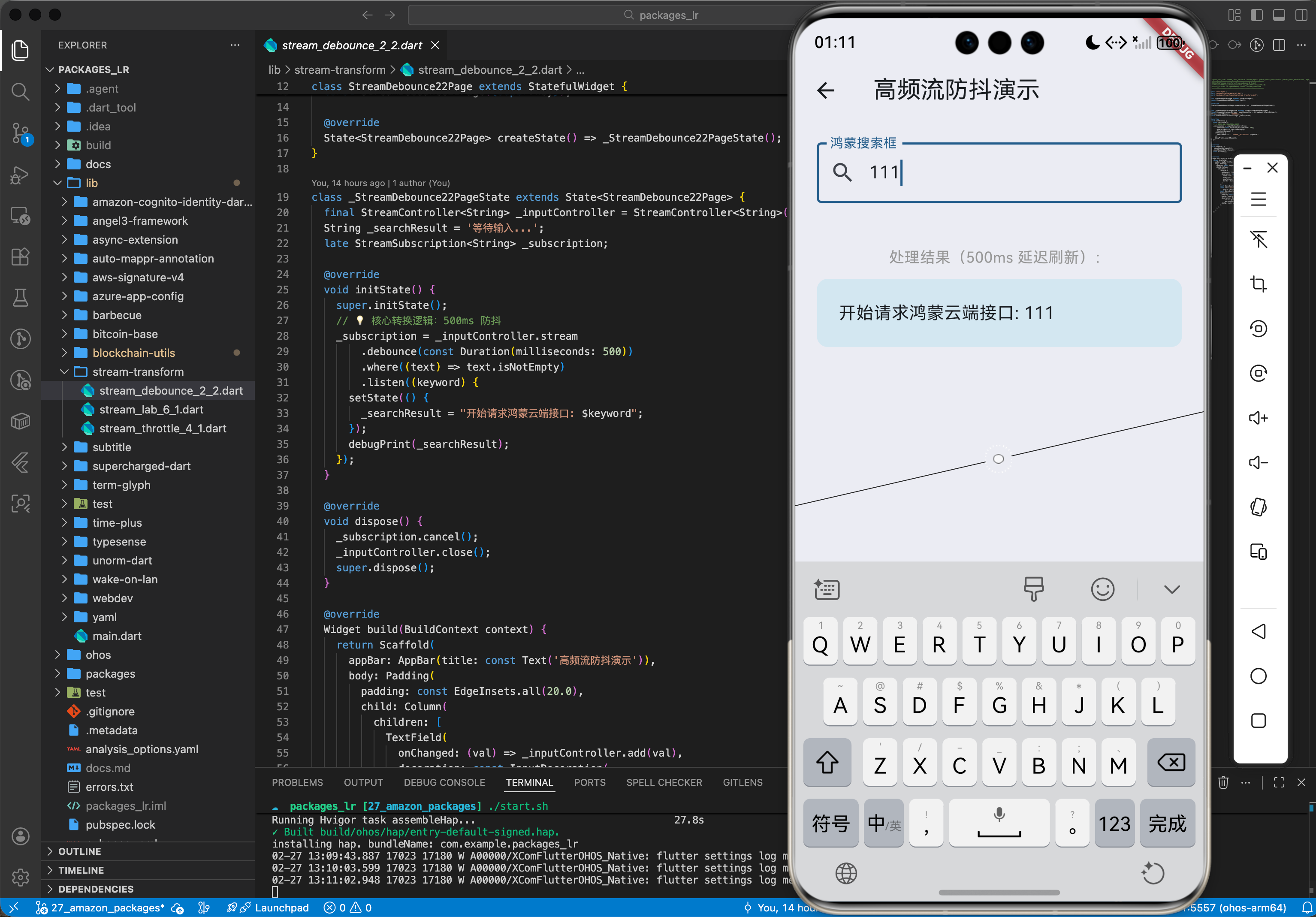Expand the OUTLINE section
The image size is (1316, 917).
(80, 851)
